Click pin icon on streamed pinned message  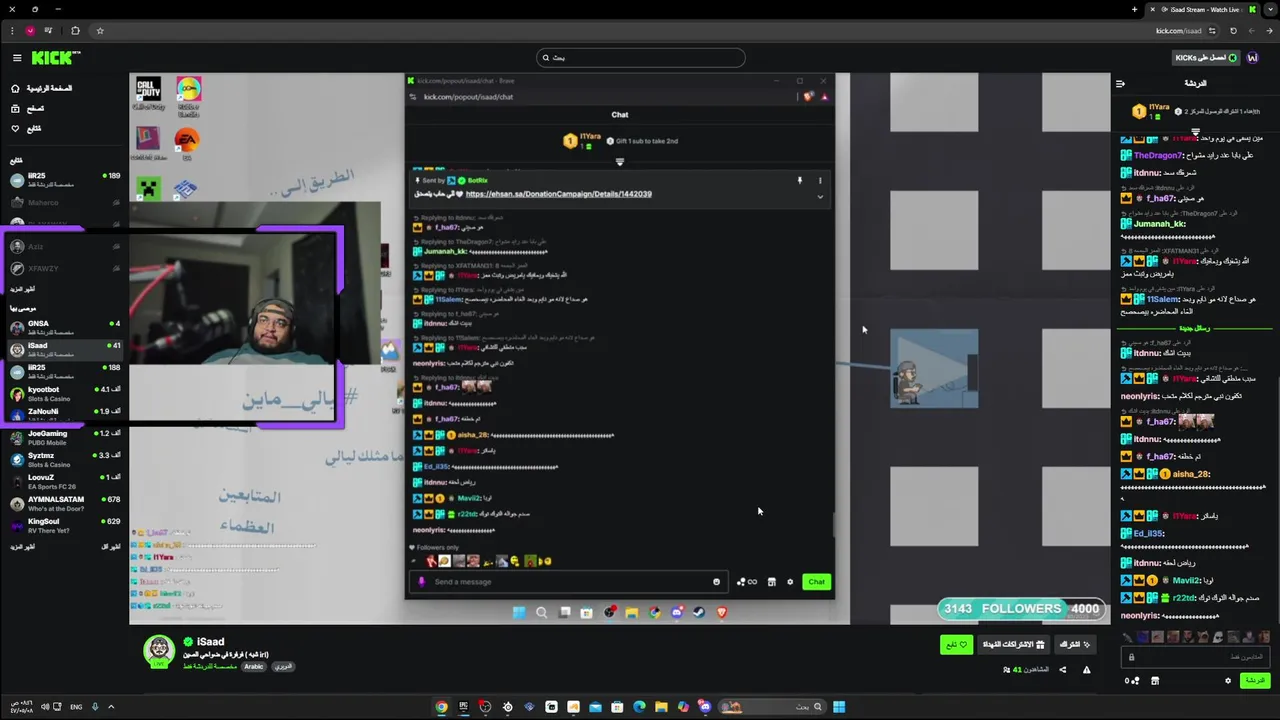(x=799, y=181)
